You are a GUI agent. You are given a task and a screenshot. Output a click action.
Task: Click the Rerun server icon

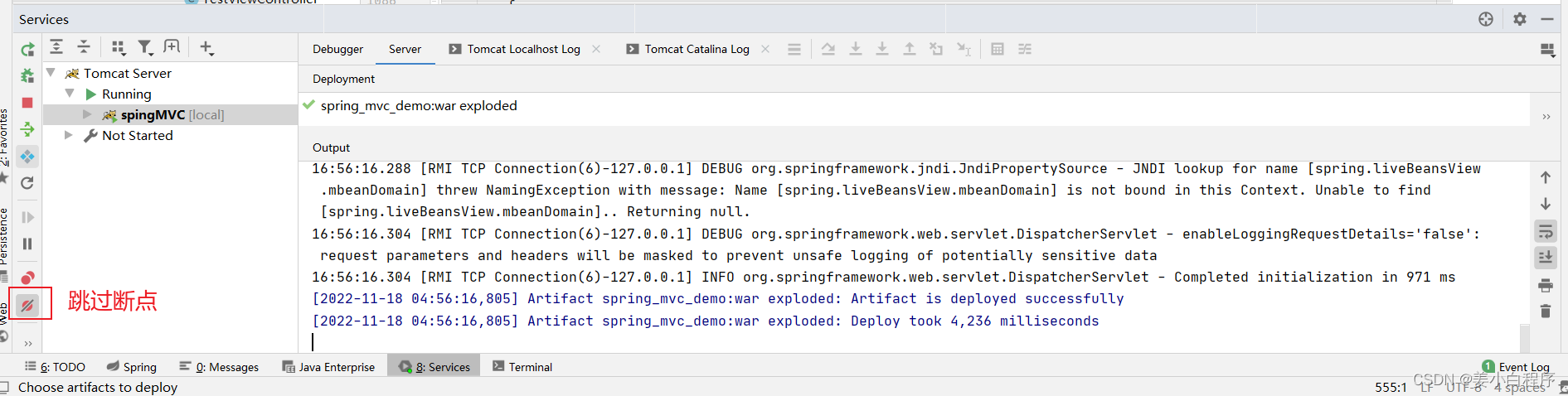(x=27, y=50)
